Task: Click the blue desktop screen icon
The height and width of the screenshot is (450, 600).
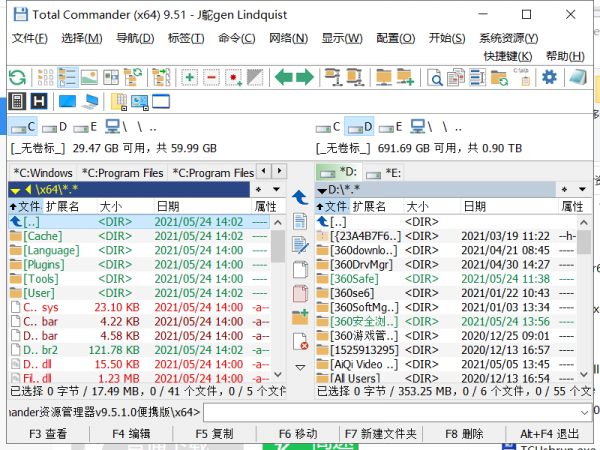Action: coord(67,102)
